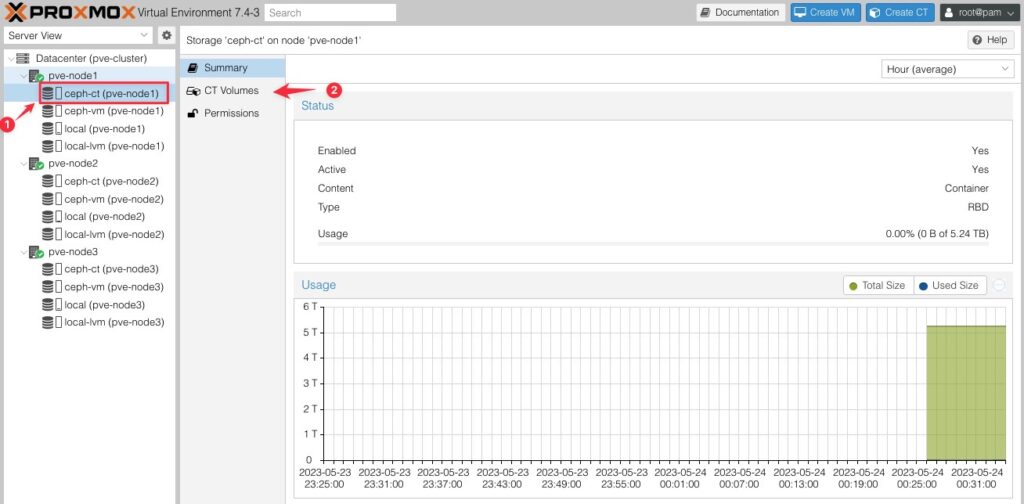Click the Create CT button
Viewport: 1024px width, 504px height.
[x=901, y=12]
